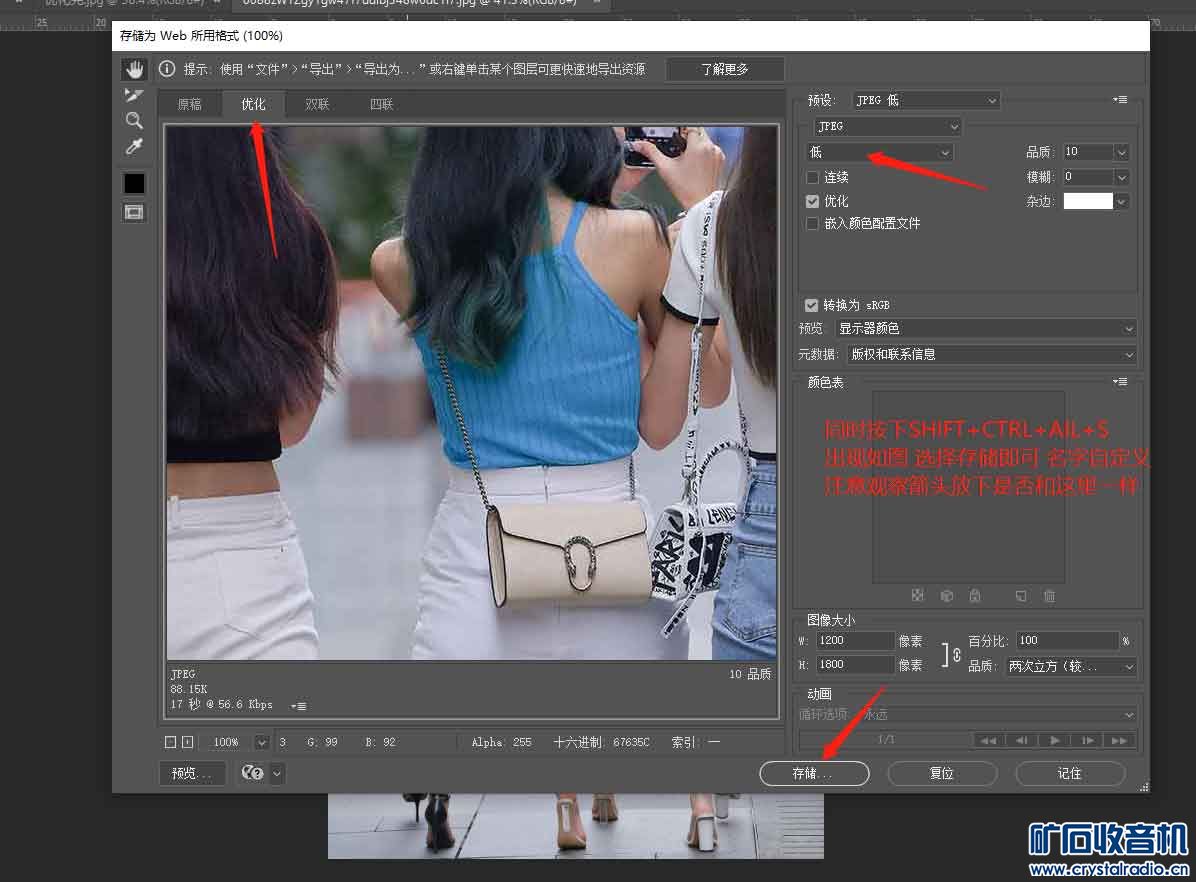Select the Eyedropper tool
This screenshot has width=1196, height=882.
(x=134, y=147)
